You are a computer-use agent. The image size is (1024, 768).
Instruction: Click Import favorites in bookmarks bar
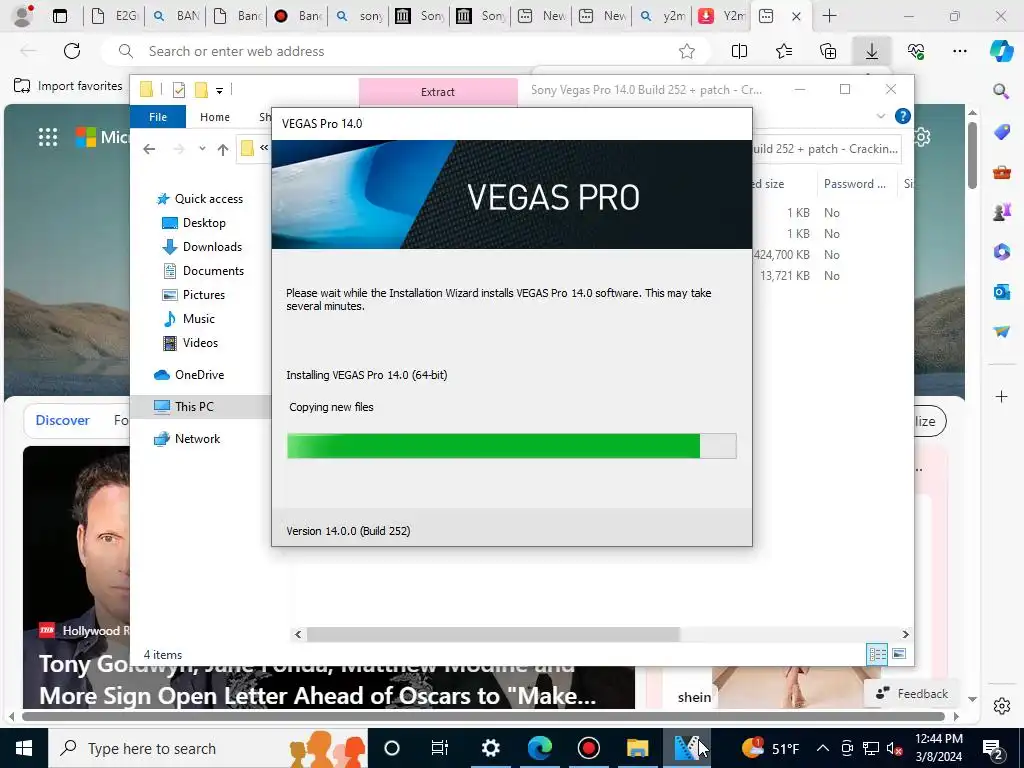click(68, 86)
